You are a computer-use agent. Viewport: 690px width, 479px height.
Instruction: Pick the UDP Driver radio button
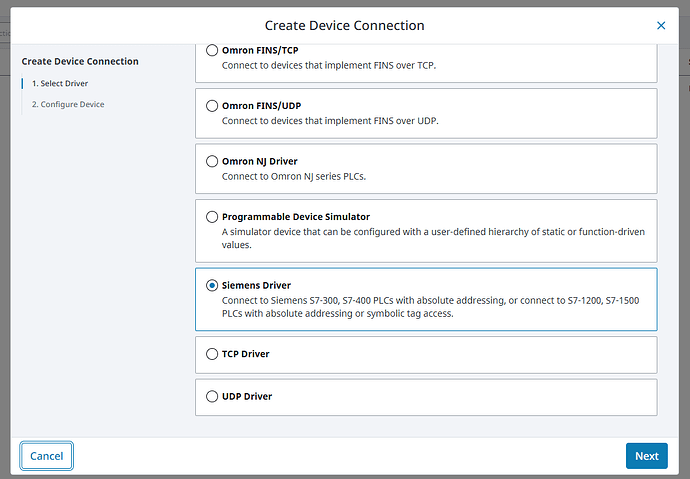[211, 396]
